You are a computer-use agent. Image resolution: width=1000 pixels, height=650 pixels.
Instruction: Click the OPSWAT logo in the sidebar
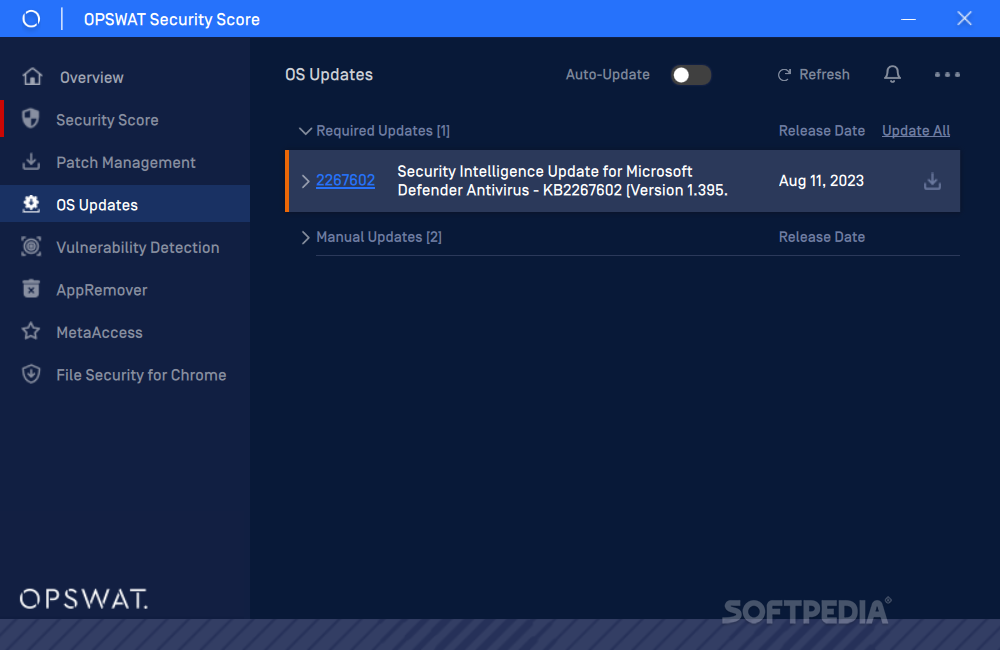pos(84,599)
